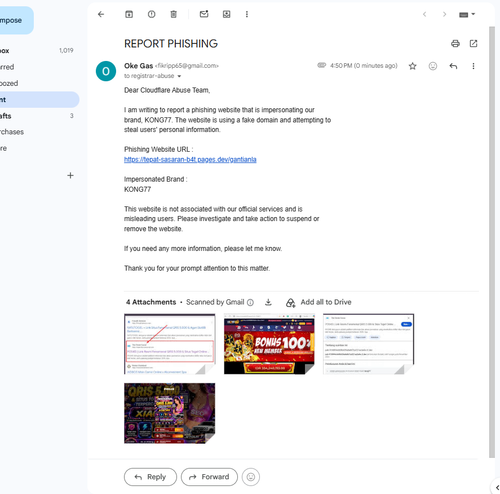Reply using the arrow icon near timestamp
Viewport: 500px width, 494px height.
click(453, 66)
